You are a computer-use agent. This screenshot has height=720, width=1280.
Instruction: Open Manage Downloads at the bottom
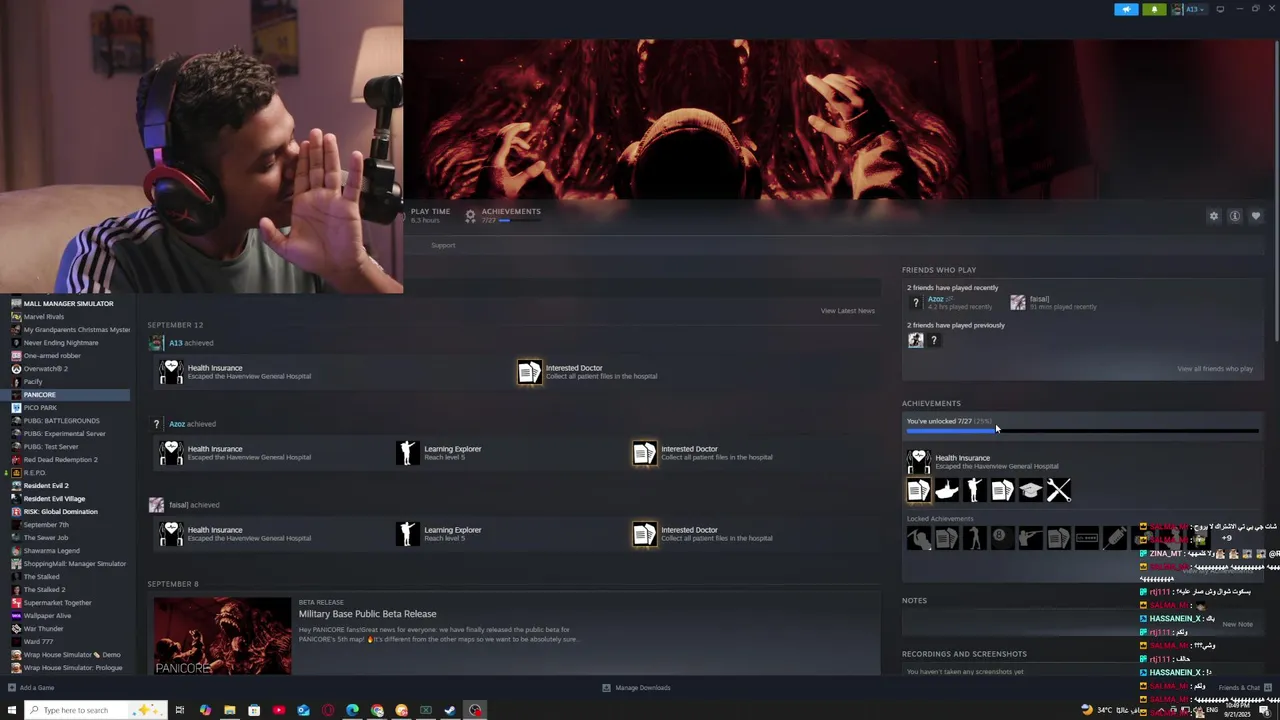(x=636, y=688)
